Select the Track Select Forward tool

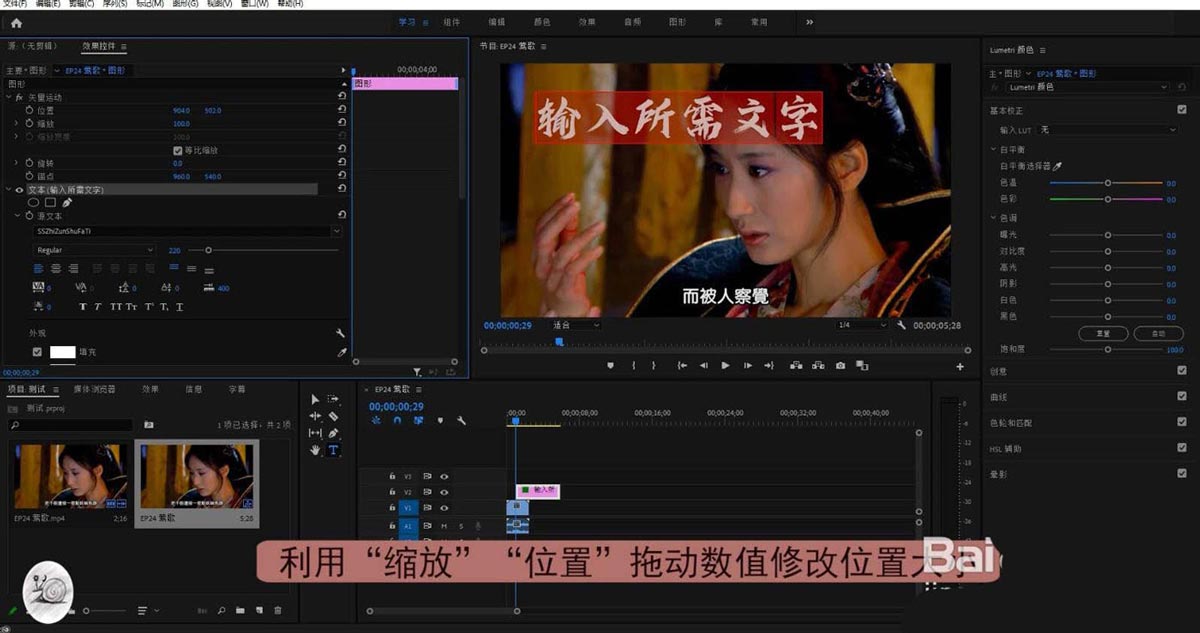pyautogui.click(x=334, y=399)
